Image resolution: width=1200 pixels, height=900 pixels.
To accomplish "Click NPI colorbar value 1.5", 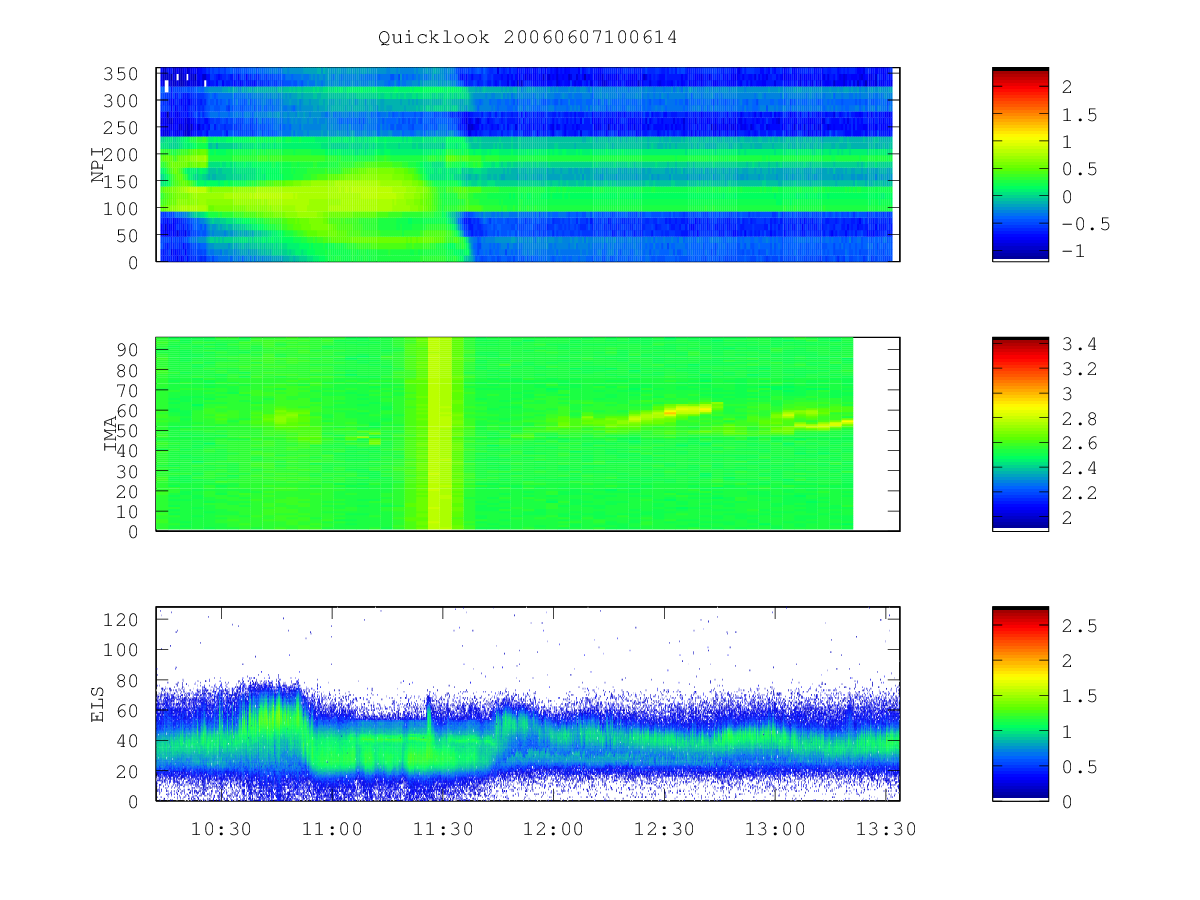I will [1080, 115].
